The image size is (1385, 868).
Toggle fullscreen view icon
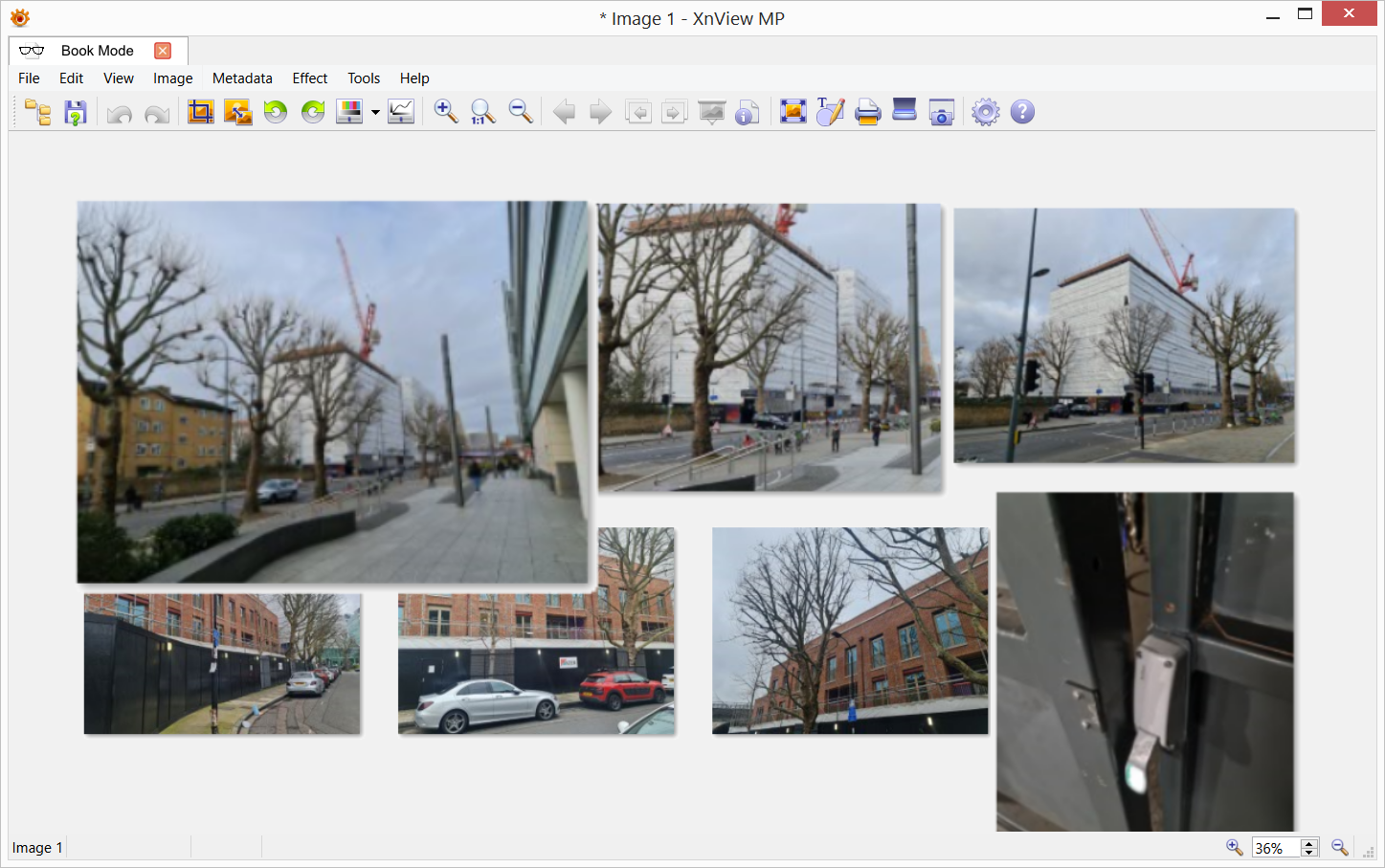[x=793, y=112]
